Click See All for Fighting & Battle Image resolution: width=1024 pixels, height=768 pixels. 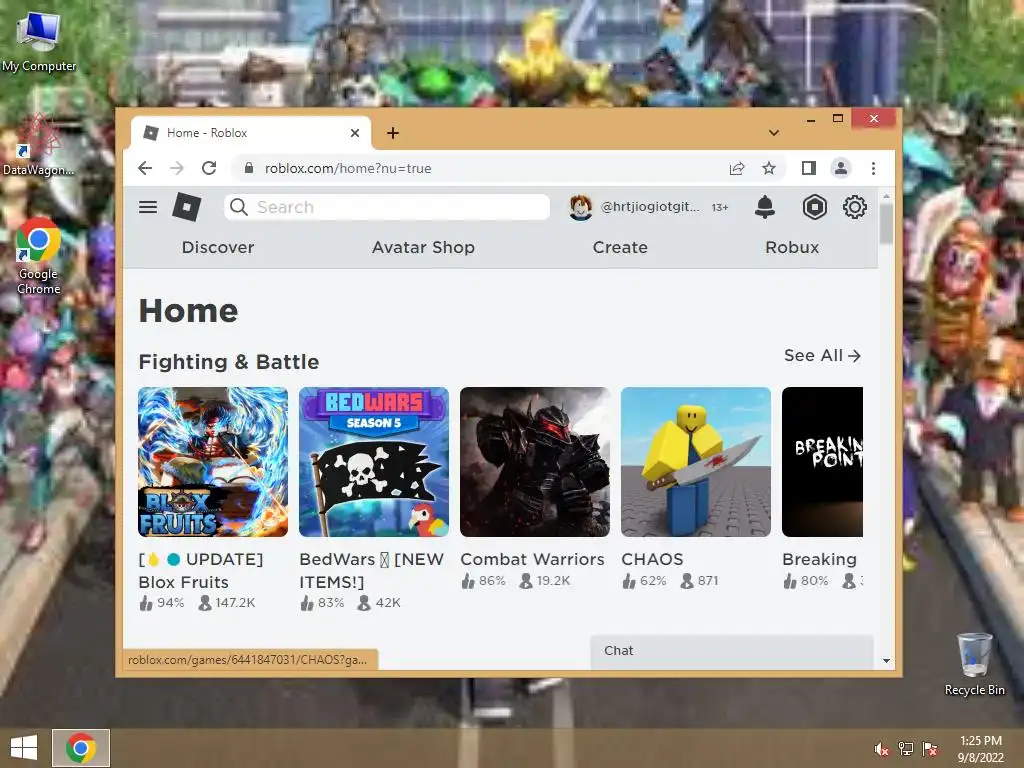point(822,356)
